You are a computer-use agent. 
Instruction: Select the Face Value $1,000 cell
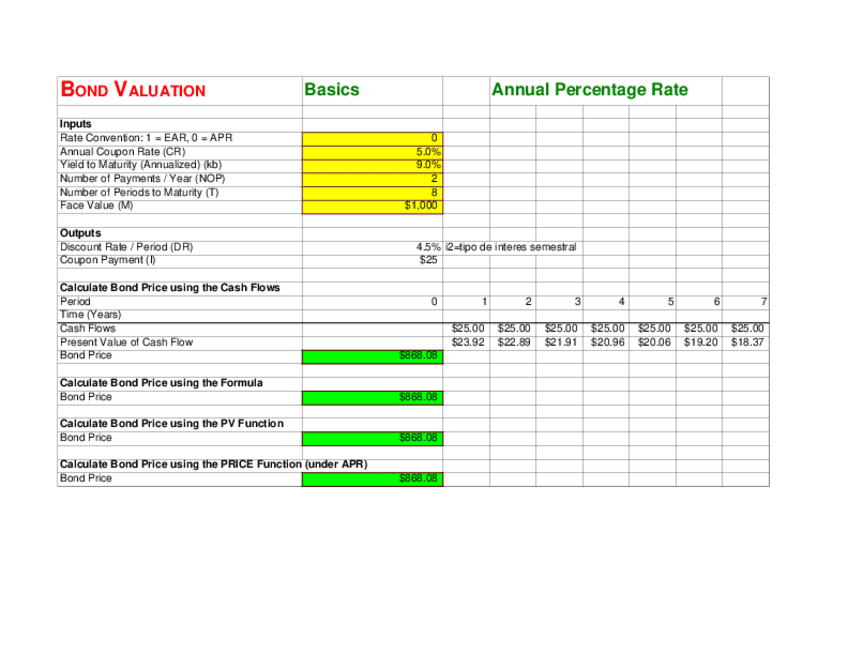click(372, 207)
